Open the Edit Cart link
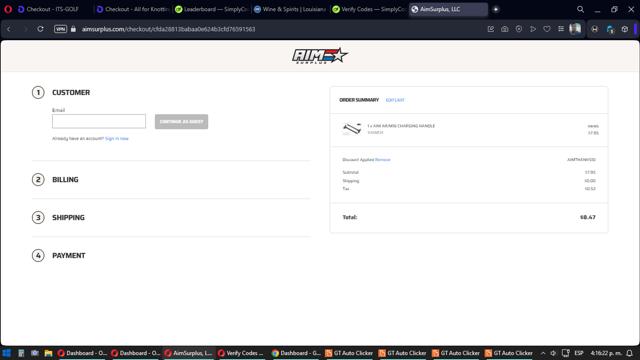The height and width of the screenshot is (360, 640). tap(395, 100)
